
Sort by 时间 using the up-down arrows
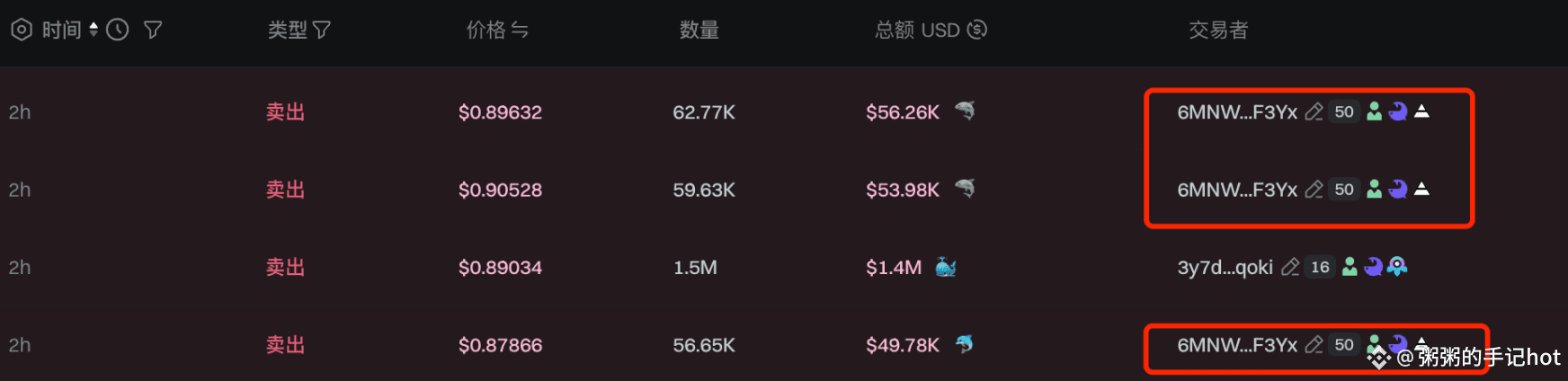point(94,30)
